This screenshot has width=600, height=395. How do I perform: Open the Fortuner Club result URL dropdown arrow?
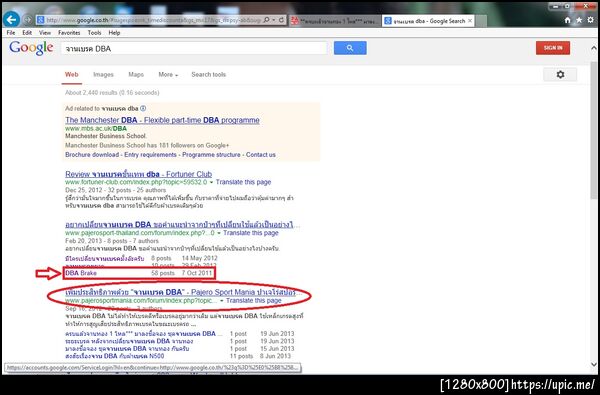[x=211, y=182]
